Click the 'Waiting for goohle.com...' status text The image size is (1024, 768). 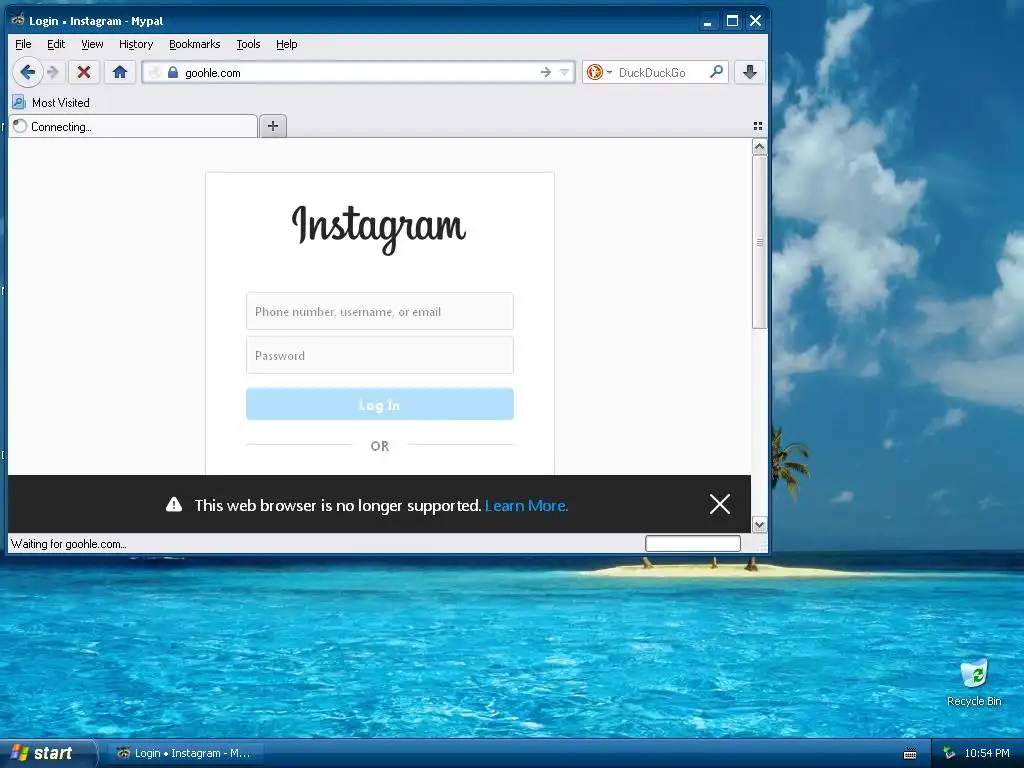(x=69, y=544)
